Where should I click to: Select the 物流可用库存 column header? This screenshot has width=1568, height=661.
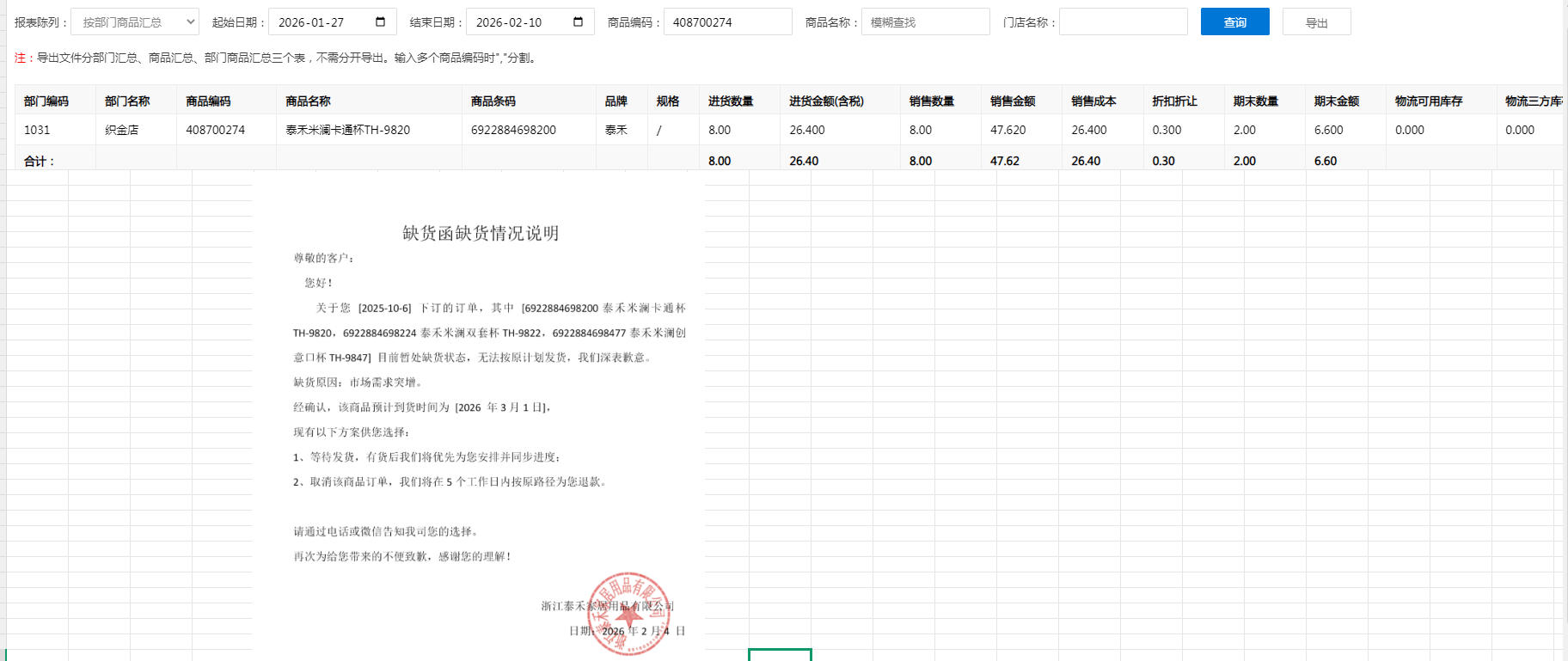click(x=1428, y=101)
